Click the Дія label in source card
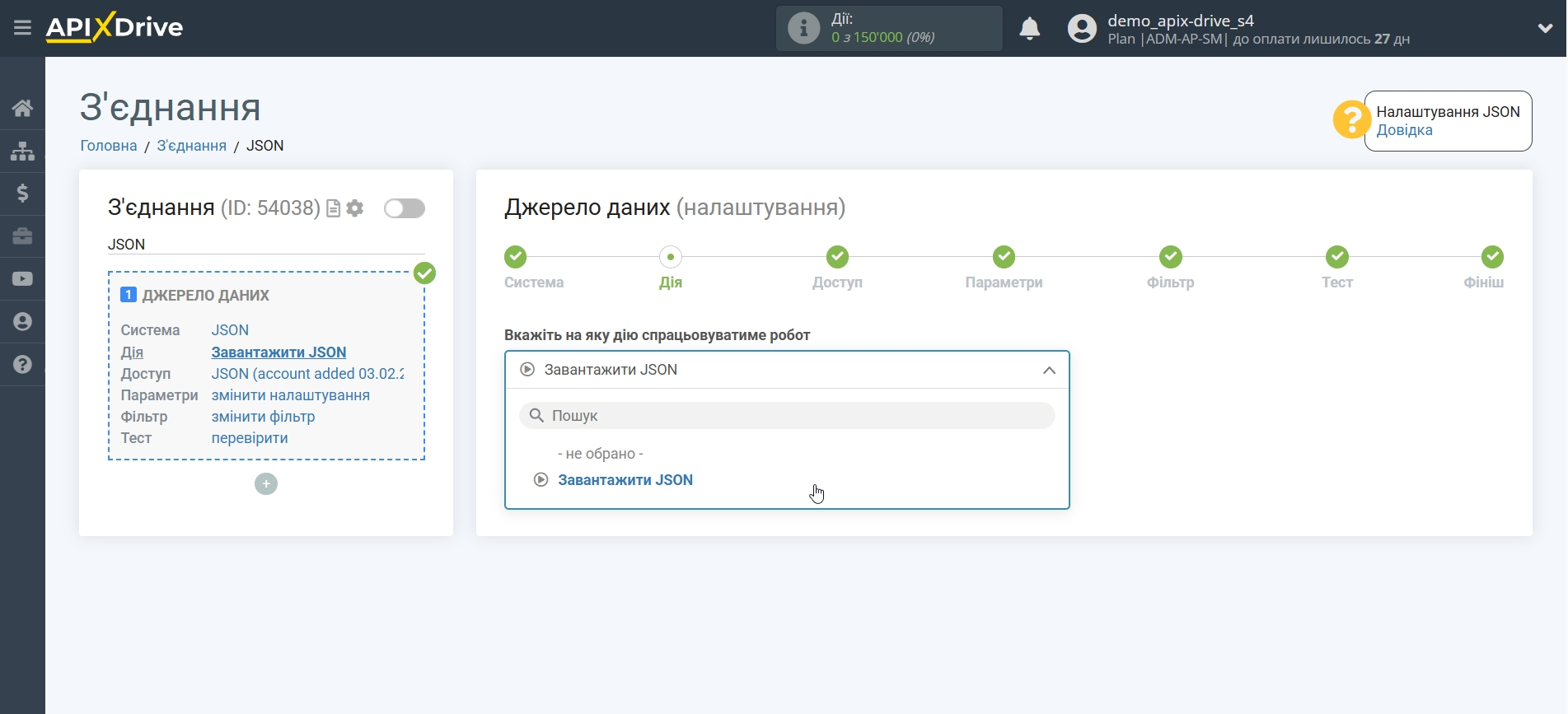 point(132,352)
